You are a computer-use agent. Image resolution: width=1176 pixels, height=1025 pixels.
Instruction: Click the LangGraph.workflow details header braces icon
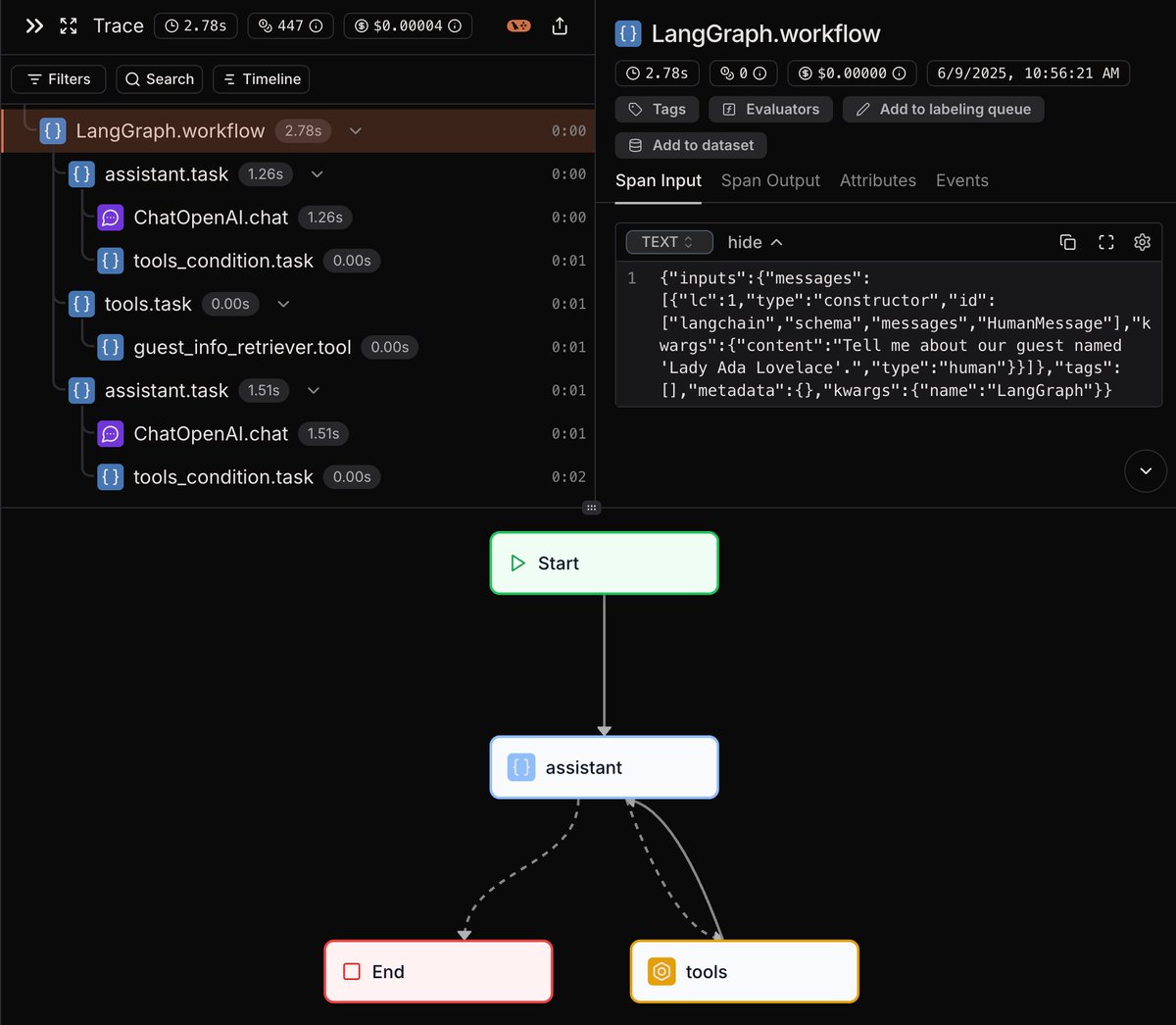628,33
